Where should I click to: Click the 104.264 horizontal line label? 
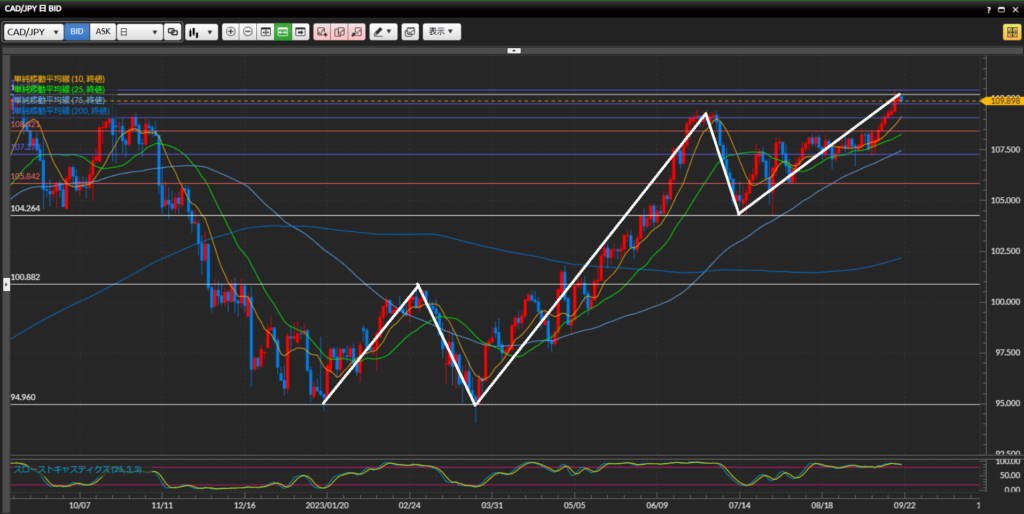click(25, 209)
